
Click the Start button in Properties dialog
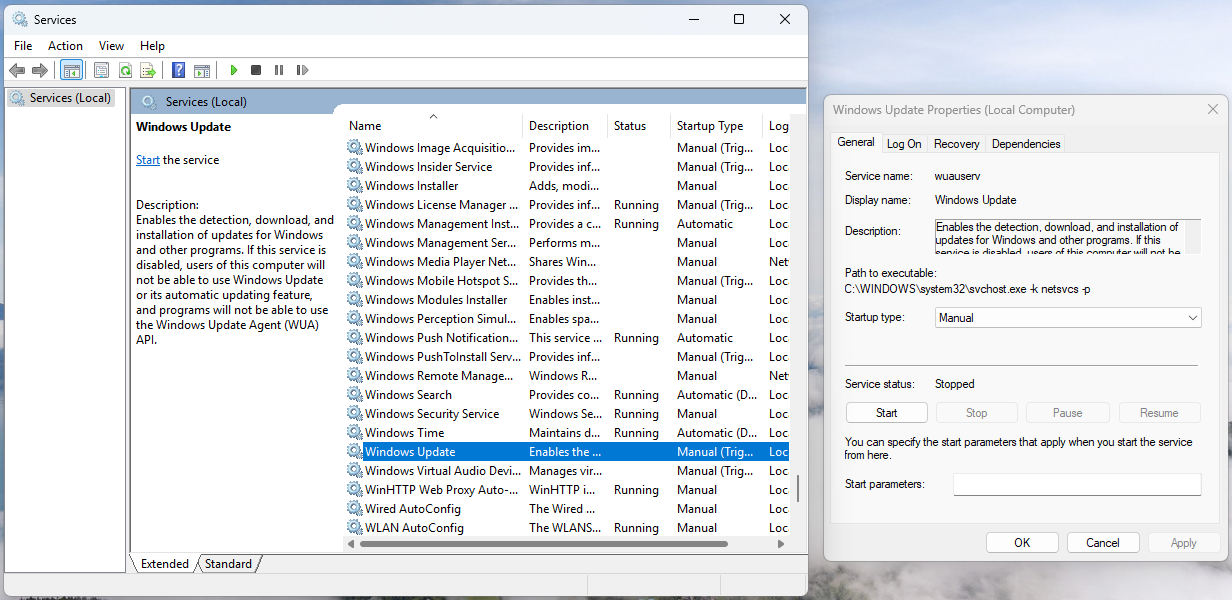pyautogui.click(x=886, y=413)
